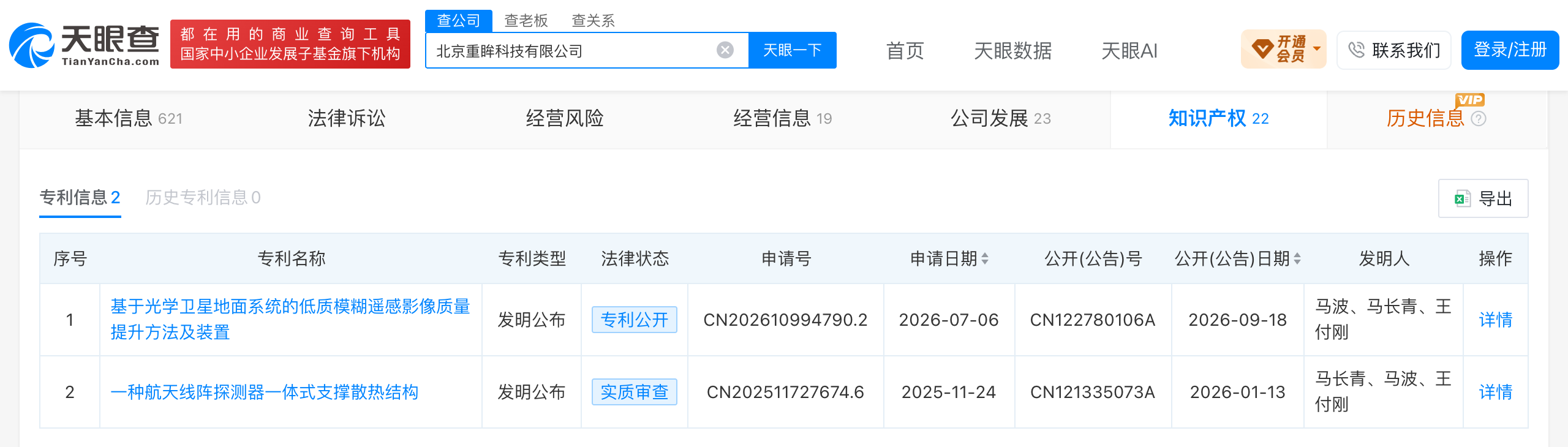Click application number CN202511727674.6

(x=785, y=392)
